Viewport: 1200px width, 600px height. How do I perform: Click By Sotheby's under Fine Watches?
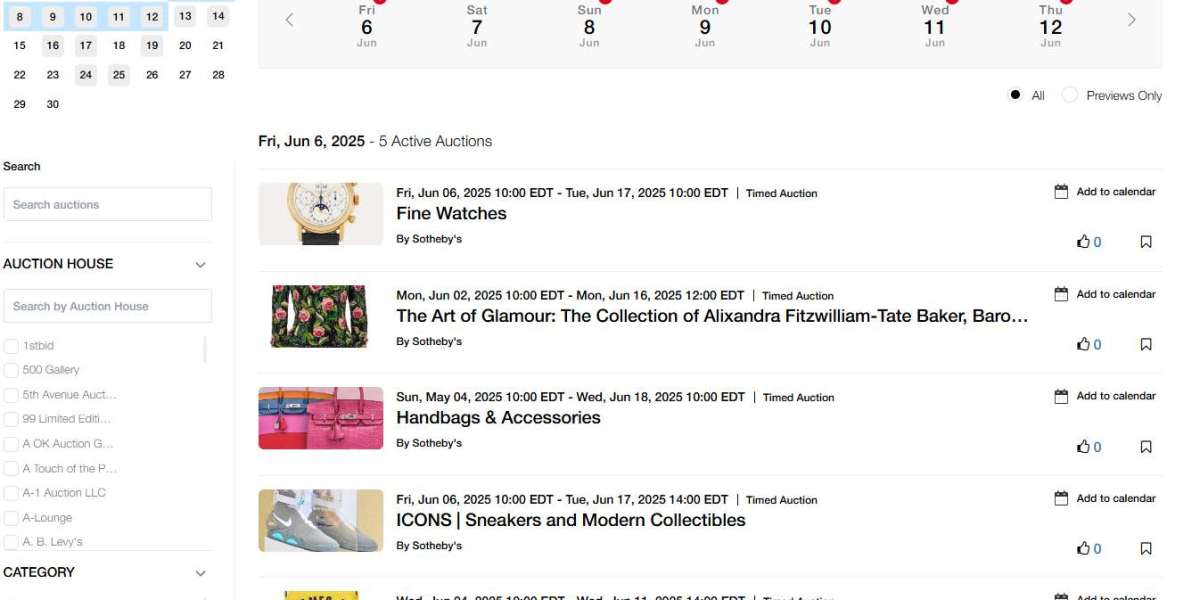429,239
